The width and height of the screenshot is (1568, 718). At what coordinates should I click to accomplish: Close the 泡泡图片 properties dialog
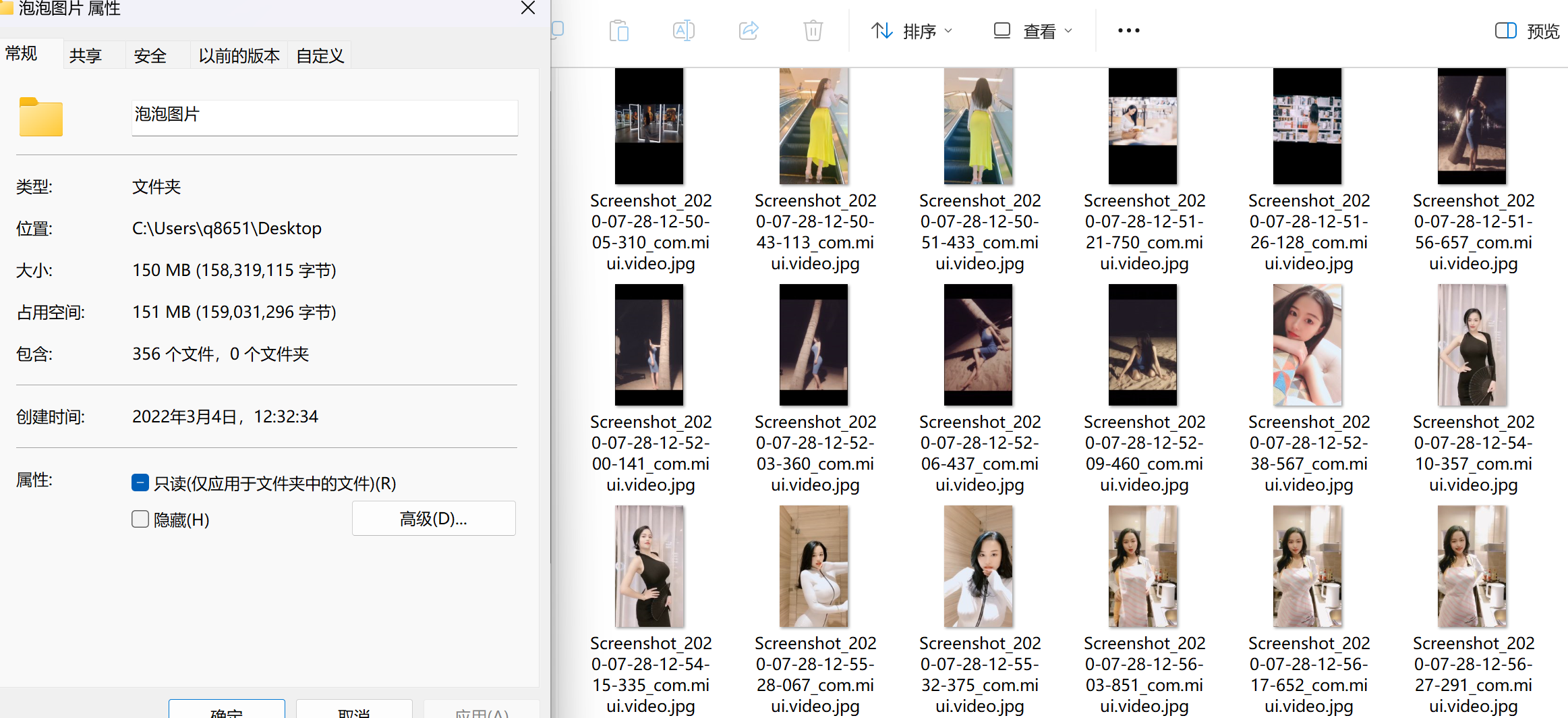528,8
